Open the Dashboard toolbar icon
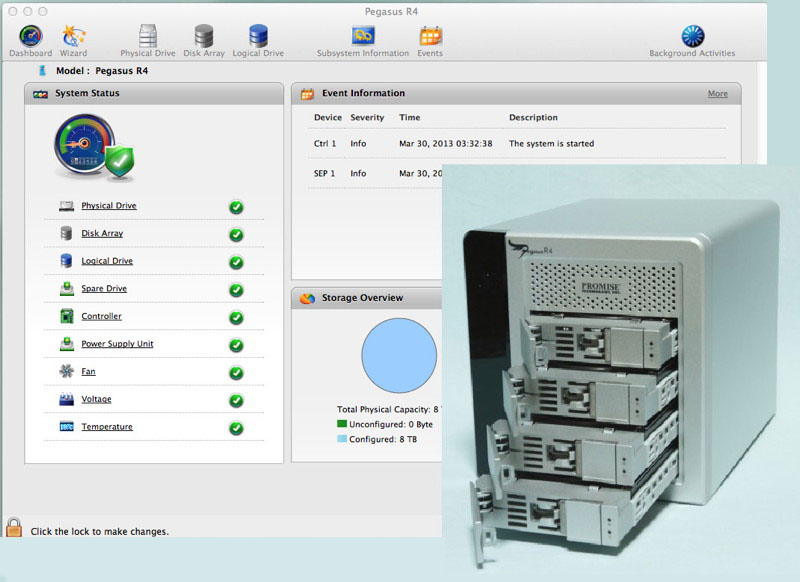800x582 pixels. pyautogui.click(x=31, y=37)
